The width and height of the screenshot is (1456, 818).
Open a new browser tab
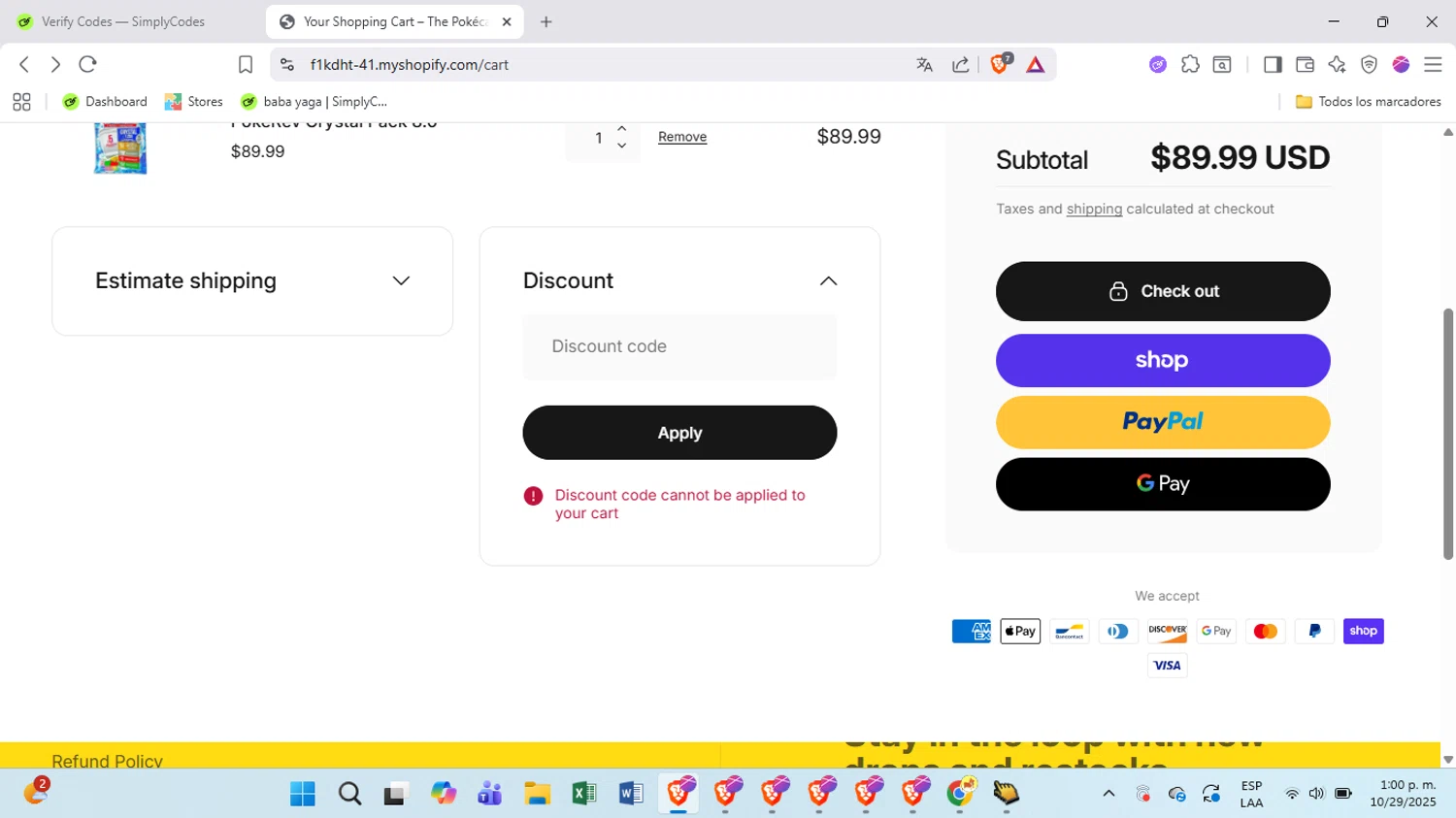coord(546,21)
